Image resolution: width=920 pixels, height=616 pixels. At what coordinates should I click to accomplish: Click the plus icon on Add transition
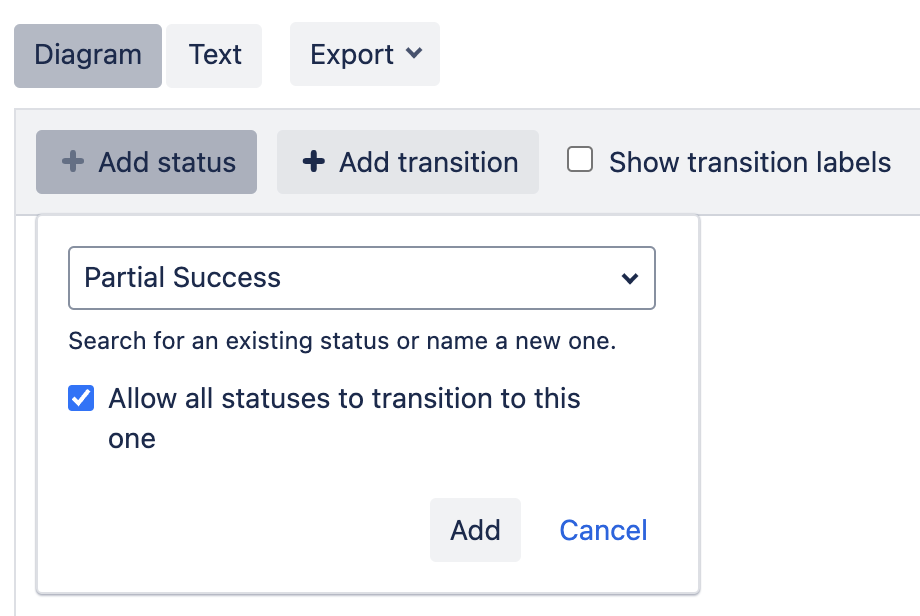click(x=314, y=162)
